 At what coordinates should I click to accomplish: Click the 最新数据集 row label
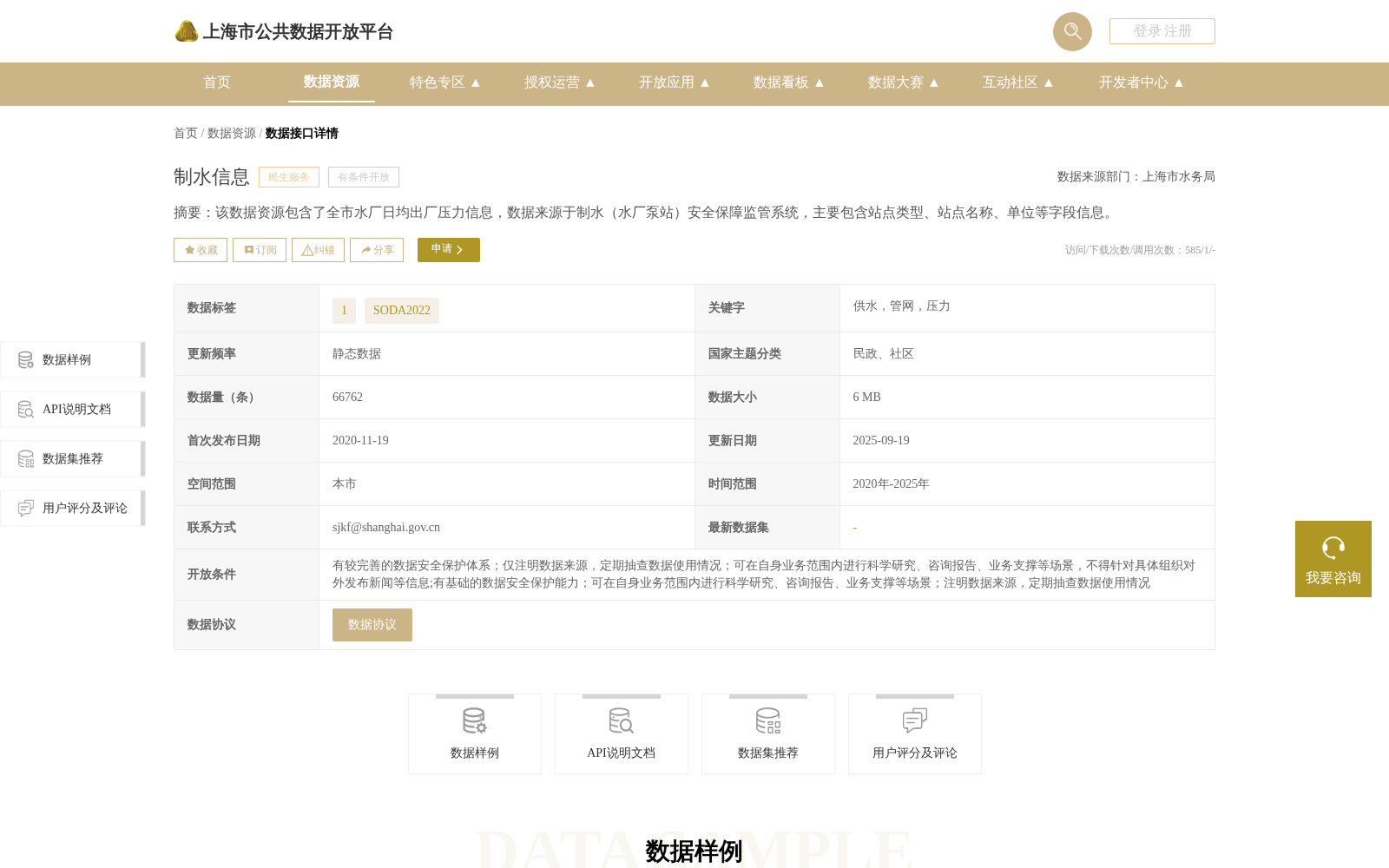(739, 527)
